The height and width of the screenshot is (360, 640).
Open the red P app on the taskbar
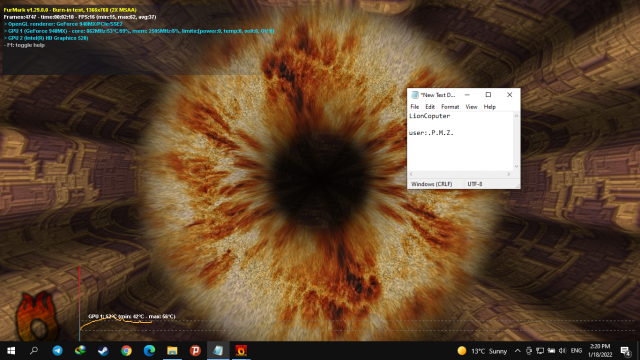pos(195,351)
